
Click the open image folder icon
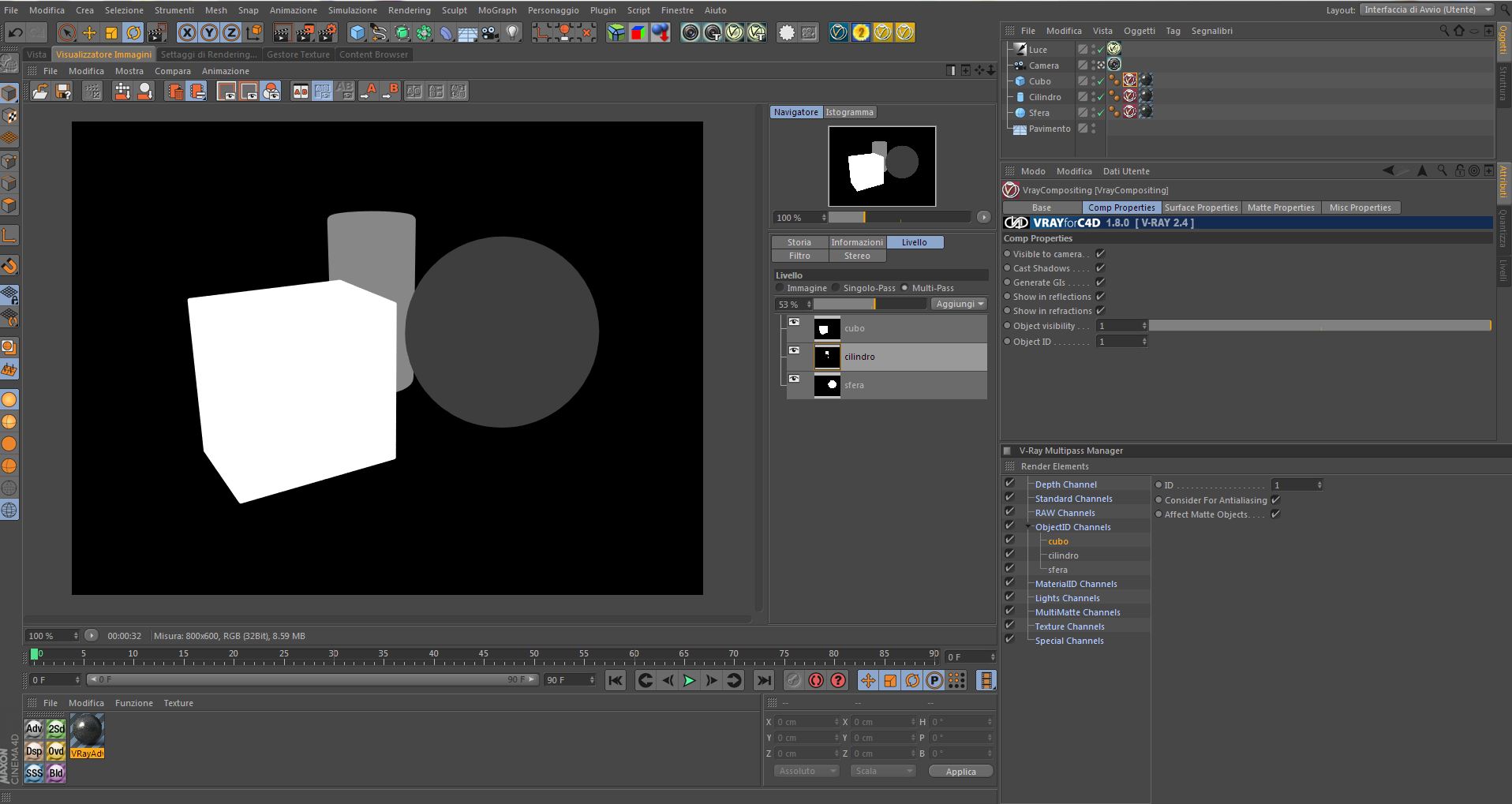pos(40,92)
